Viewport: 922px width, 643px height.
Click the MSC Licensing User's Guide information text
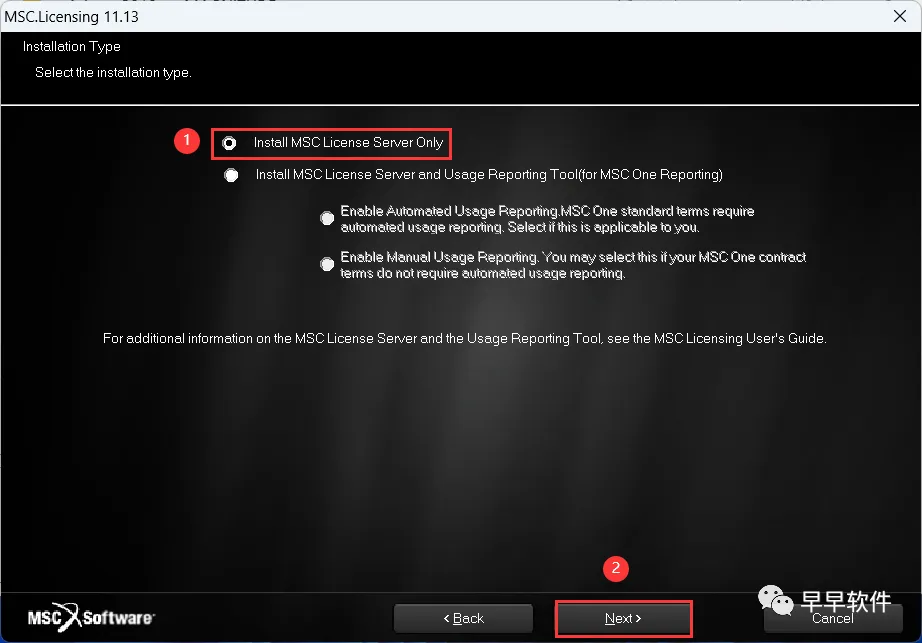coord(465,339)
